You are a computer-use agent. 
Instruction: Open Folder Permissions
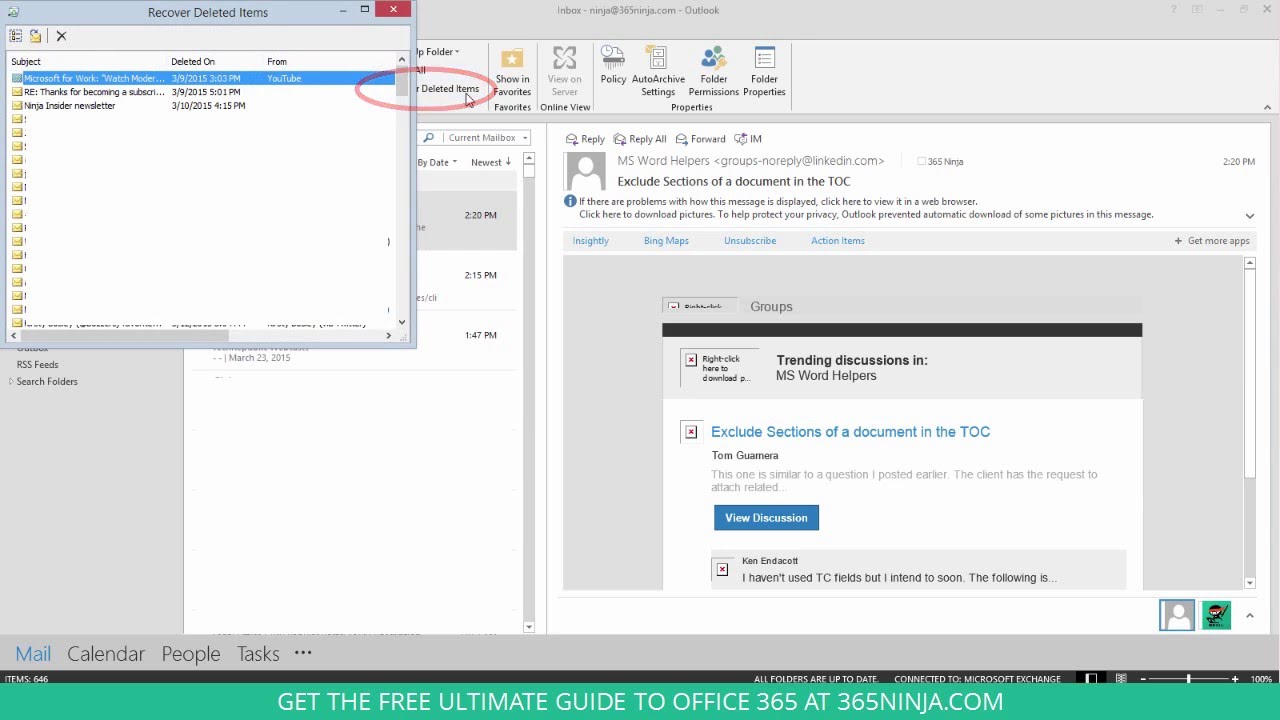coord(713,72)
